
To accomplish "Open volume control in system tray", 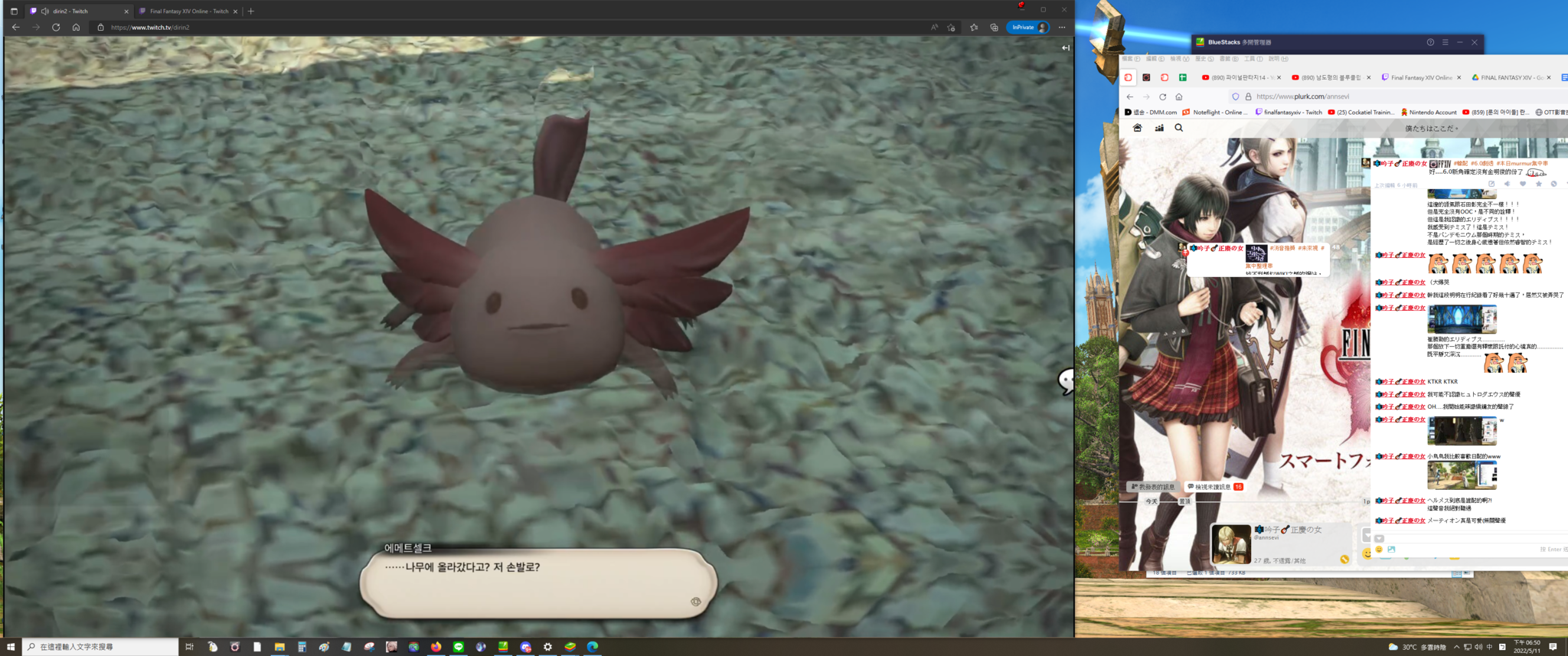I will point(1478,647).
